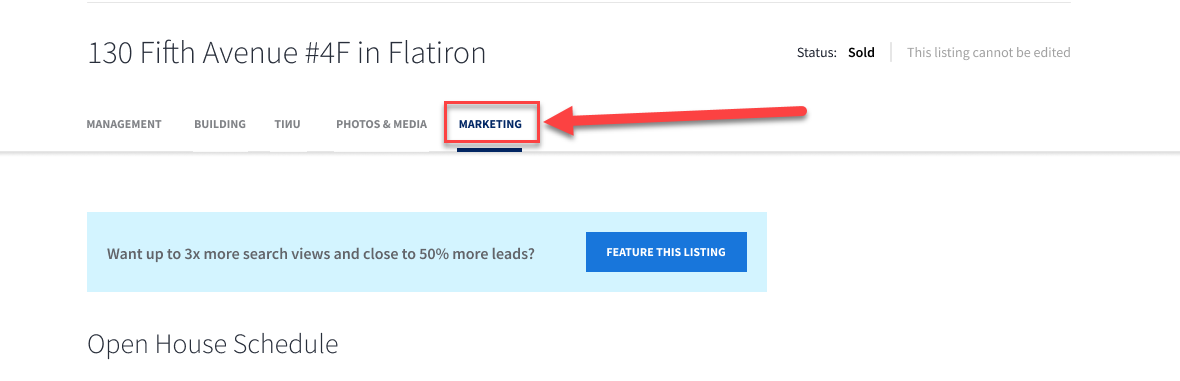This screenshot has width=1180, height=381.
Task: Click the Open House Schedule heading
Action: pyautogui.click(x=213, y=343)
